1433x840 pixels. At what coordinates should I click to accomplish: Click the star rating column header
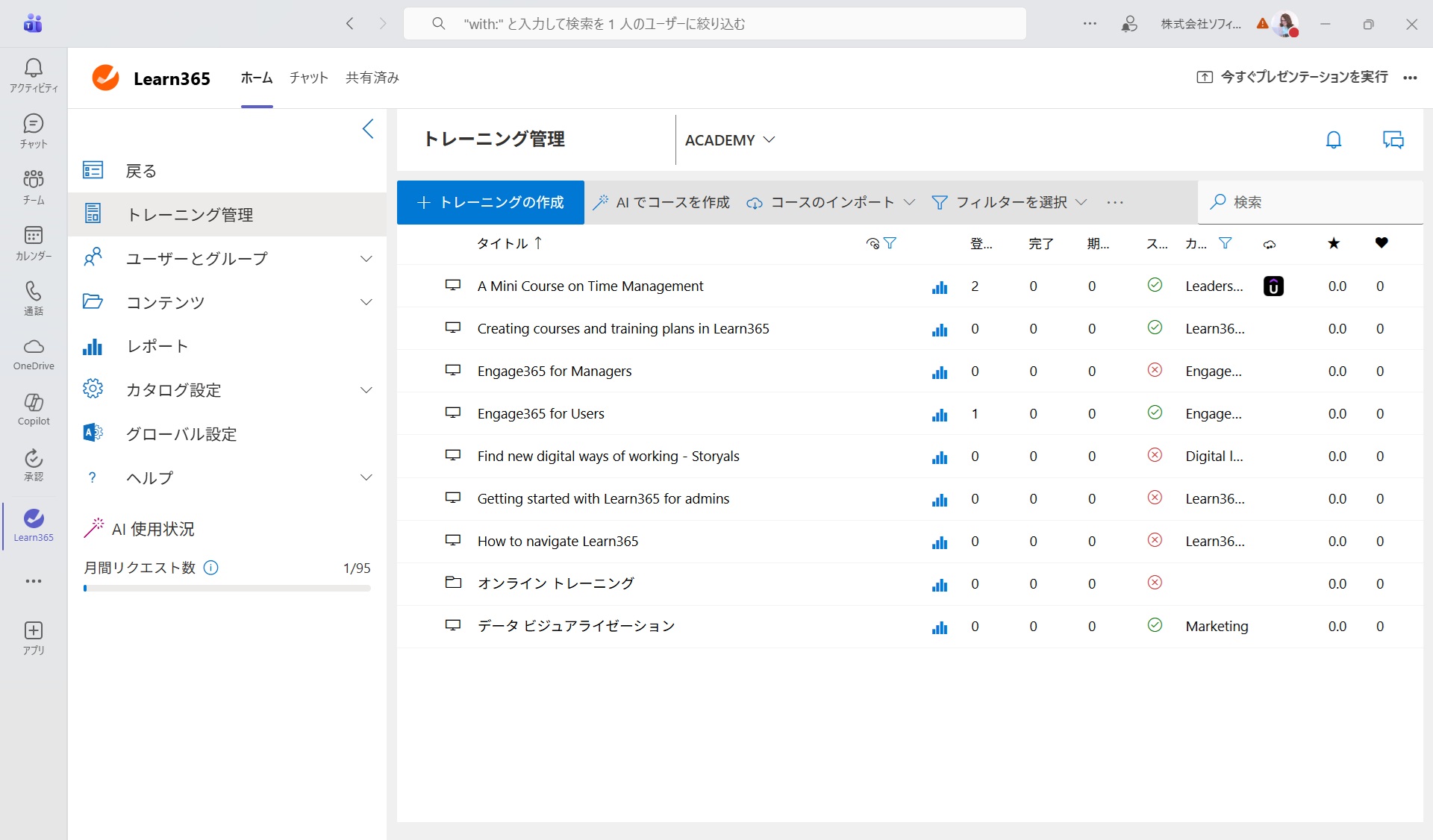(x=1334, y=243)
